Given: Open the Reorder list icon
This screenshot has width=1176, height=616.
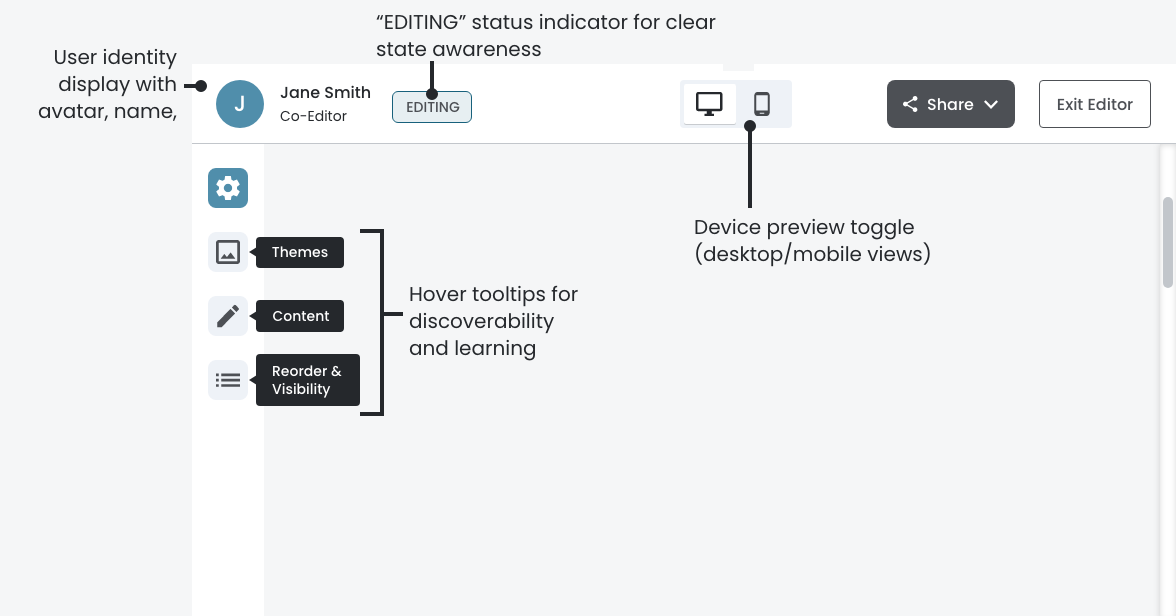Looking at the screenshot, I should [x=228, y=380].
